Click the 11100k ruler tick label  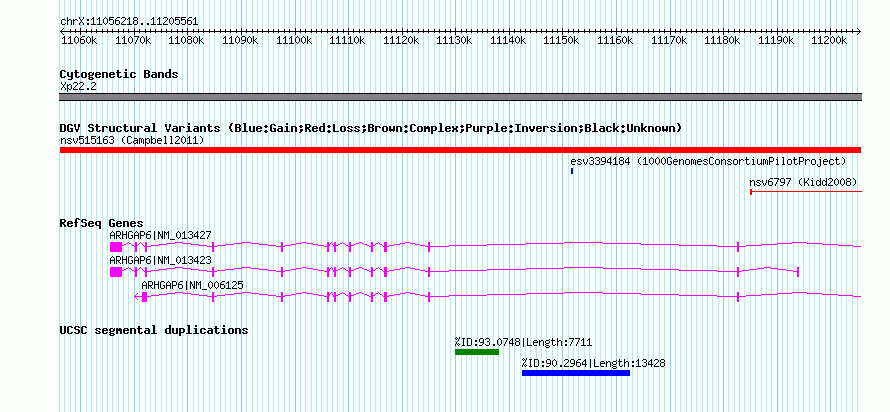click(293, 41)
